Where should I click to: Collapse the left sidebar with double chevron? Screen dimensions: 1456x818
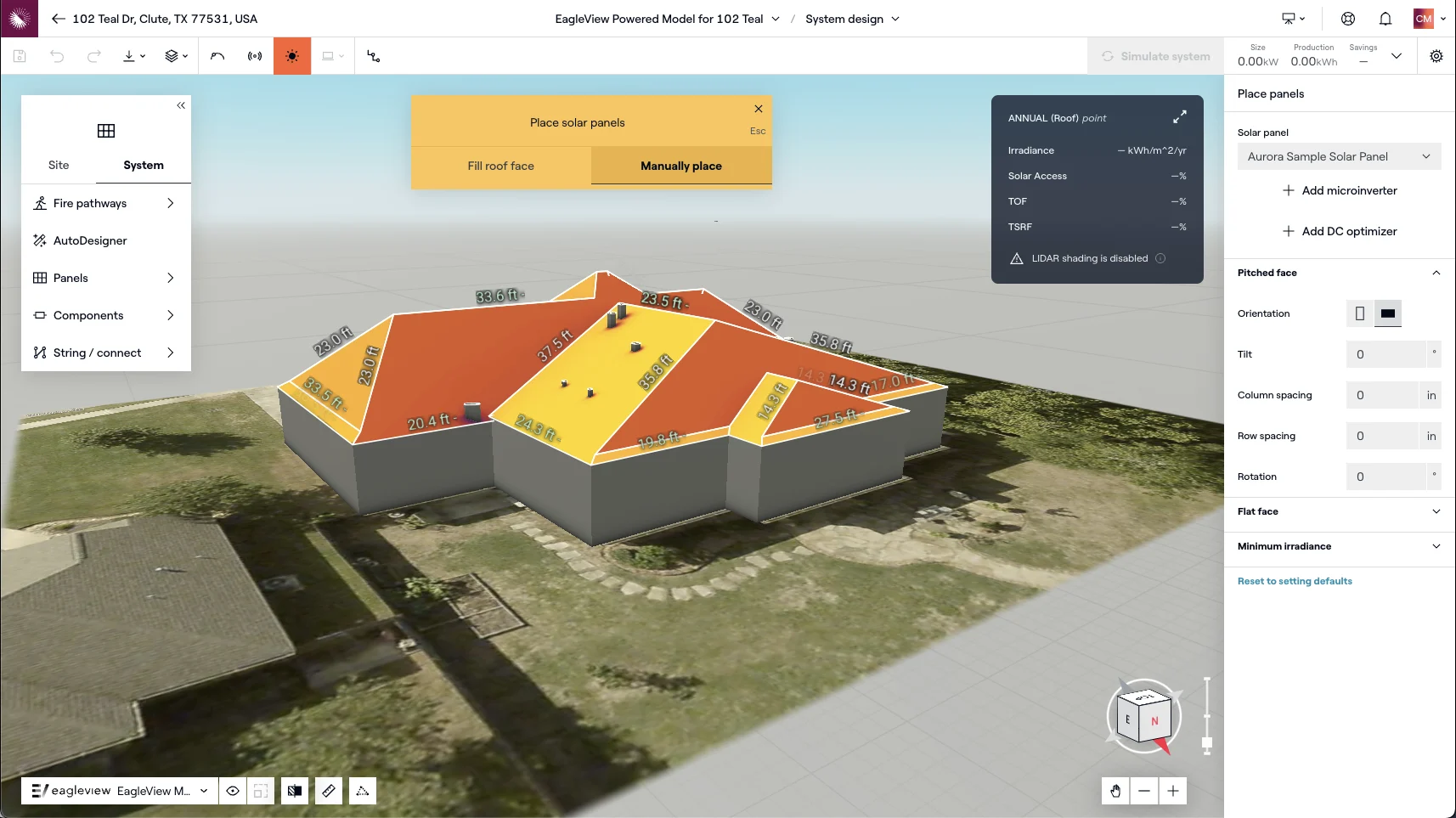[181, 105]
